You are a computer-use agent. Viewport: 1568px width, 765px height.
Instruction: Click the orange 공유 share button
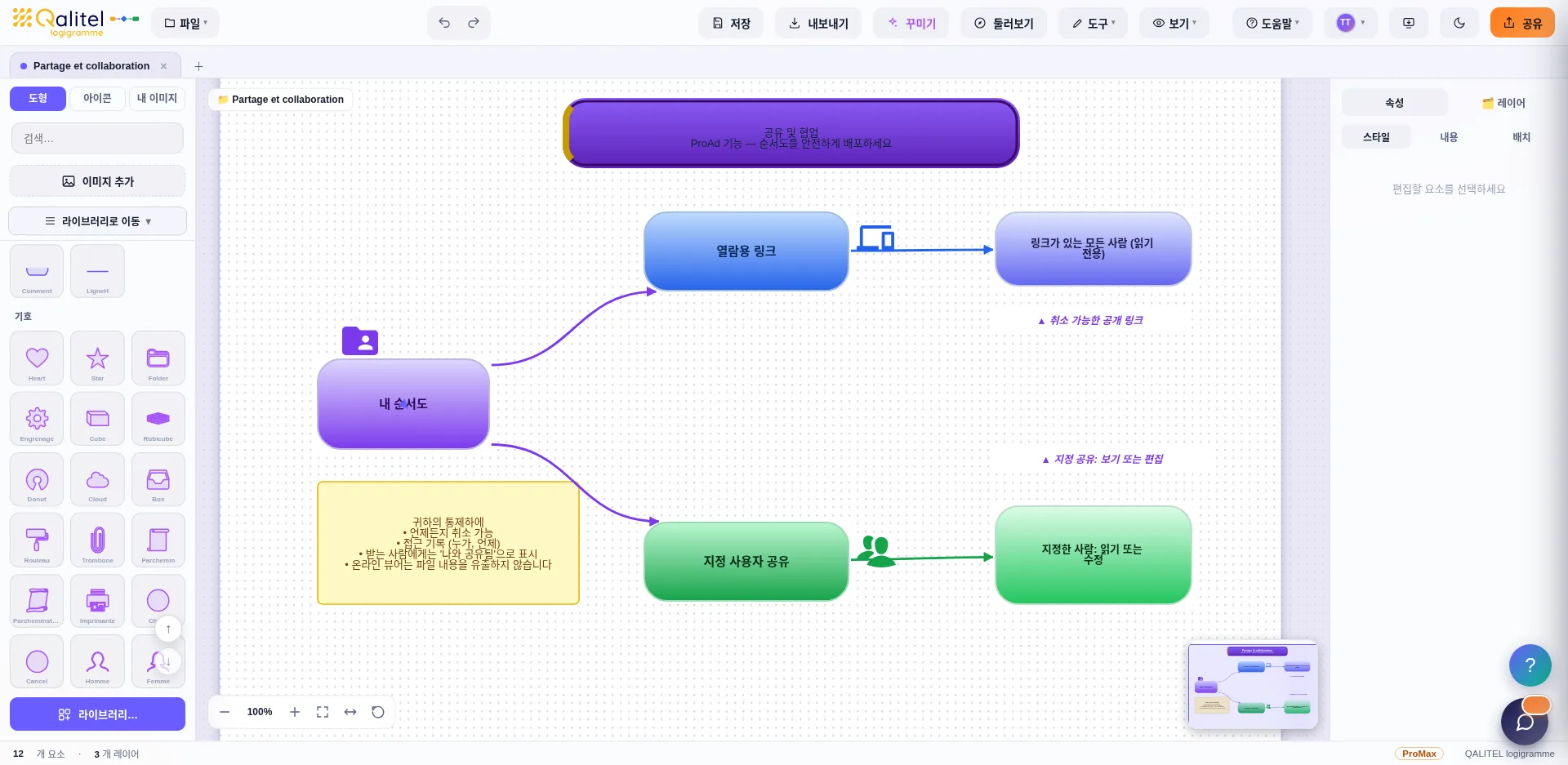coord(1522,23)
